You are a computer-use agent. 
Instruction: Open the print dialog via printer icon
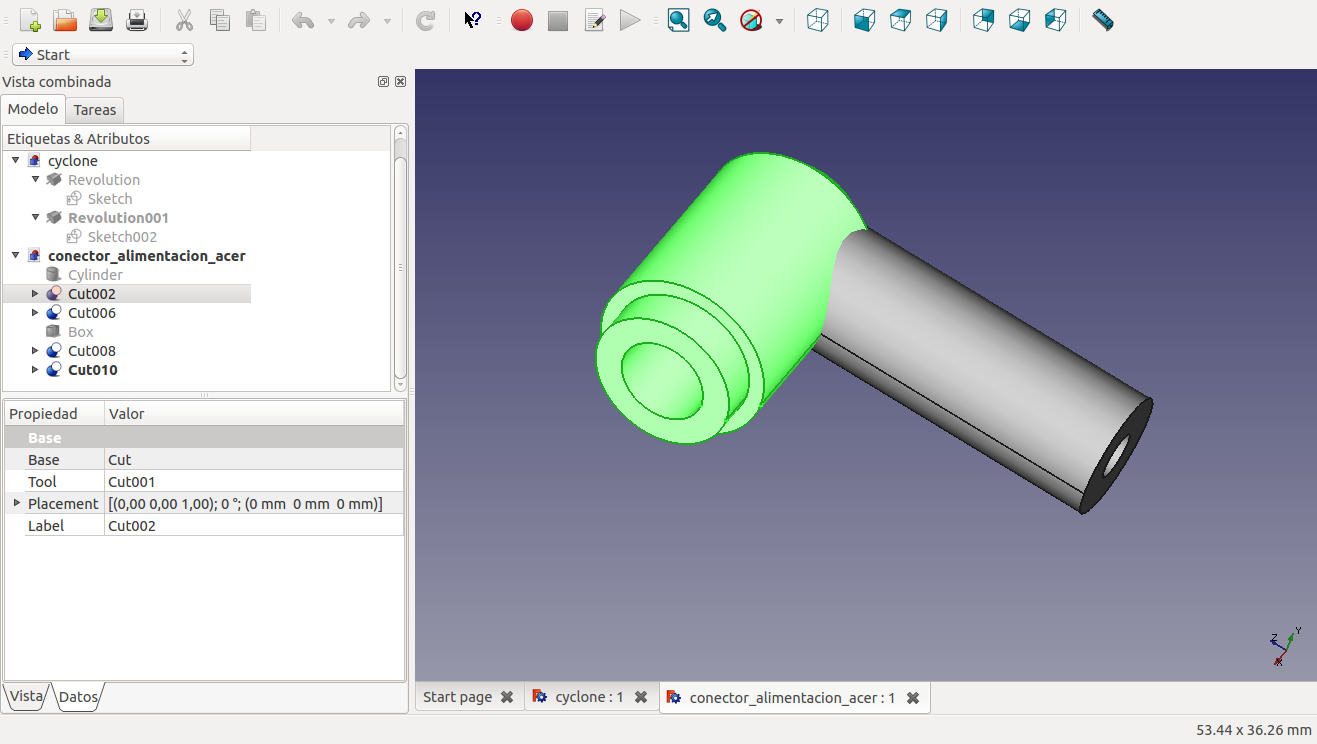[x=137, y=20]
